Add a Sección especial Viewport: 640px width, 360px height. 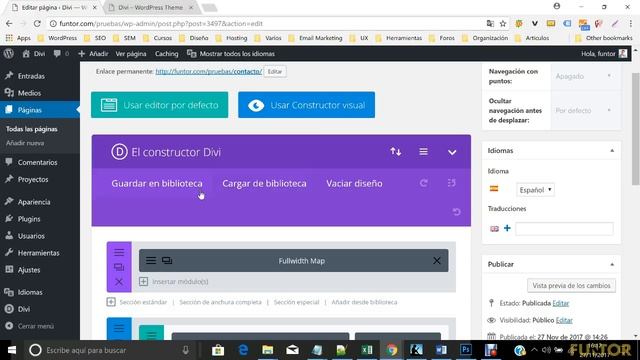pyautogui.click(x=296, y=302)
